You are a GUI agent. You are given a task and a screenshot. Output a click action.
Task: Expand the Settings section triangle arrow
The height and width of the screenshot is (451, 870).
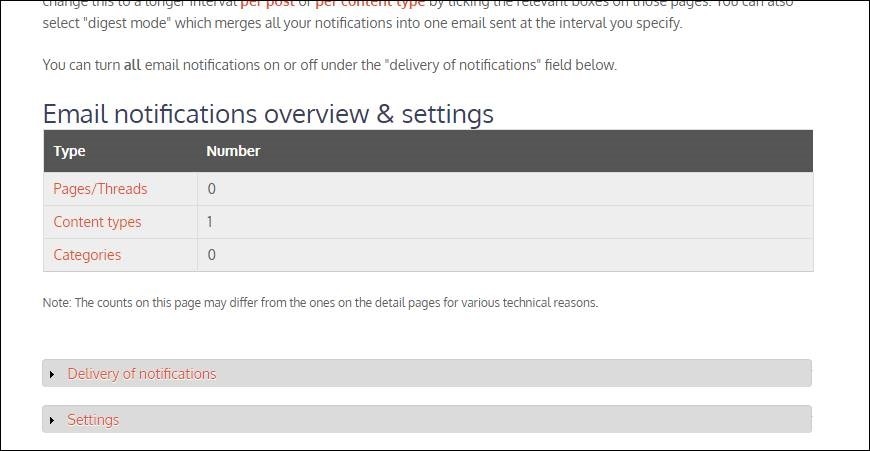pyautogui.click(x=52, y=420)
